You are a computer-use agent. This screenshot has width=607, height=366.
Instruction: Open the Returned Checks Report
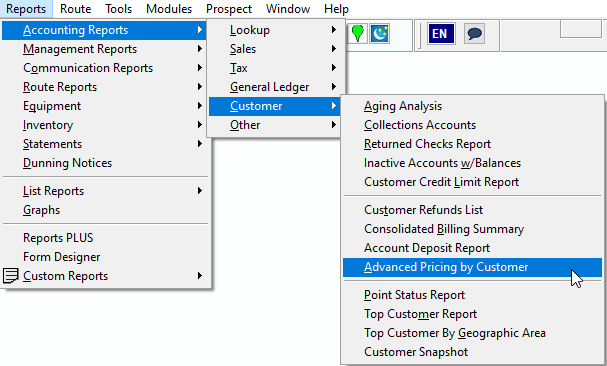472,144
